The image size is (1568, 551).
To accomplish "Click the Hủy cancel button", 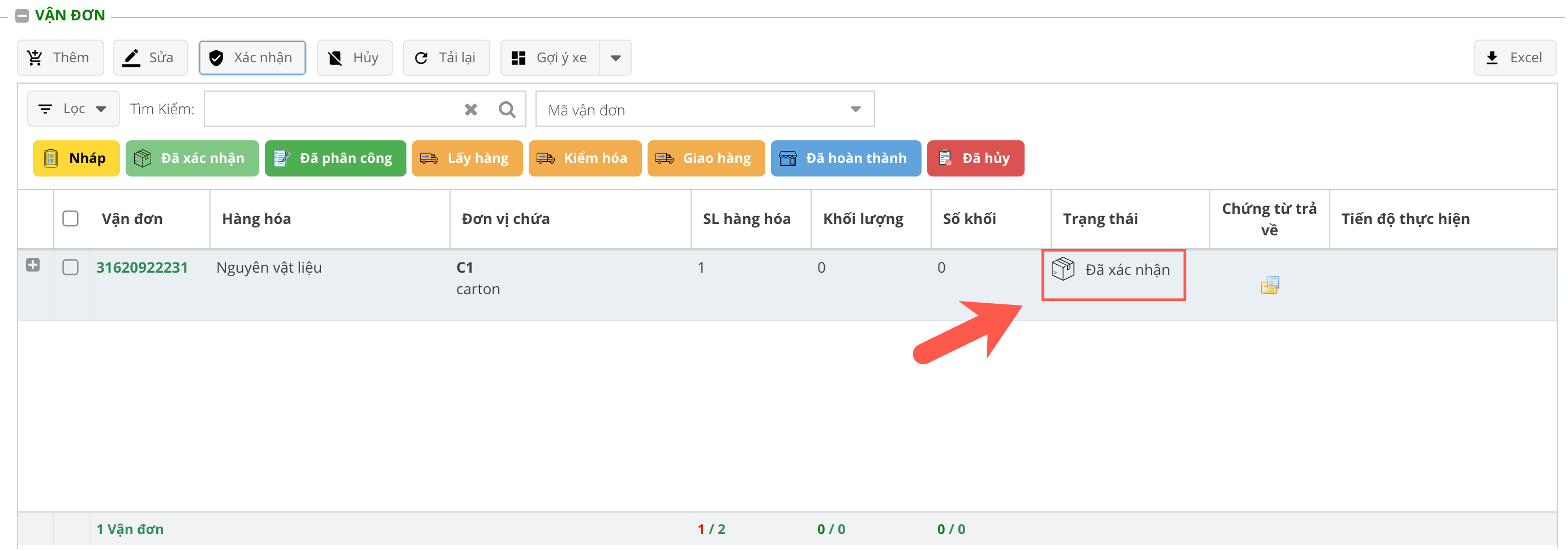I will (354, 58).
